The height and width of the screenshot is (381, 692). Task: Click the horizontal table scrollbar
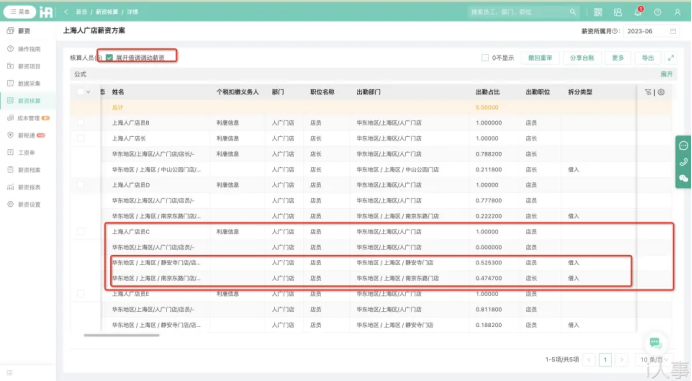point(121,335)
